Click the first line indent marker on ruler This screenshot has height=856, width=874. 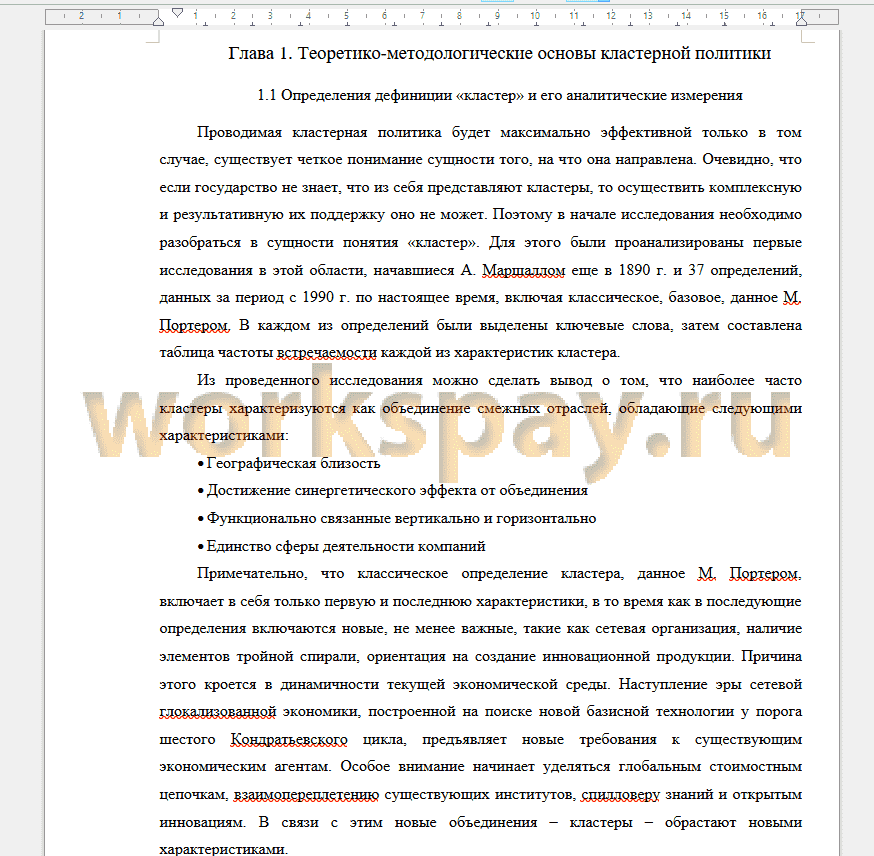pyautogui.click(x=177, y=12)
